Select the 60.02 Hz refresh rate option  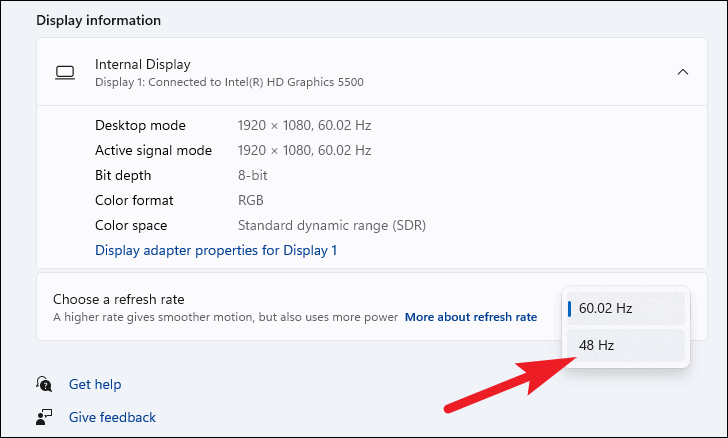pyautogui.click(x=626, y=308)
